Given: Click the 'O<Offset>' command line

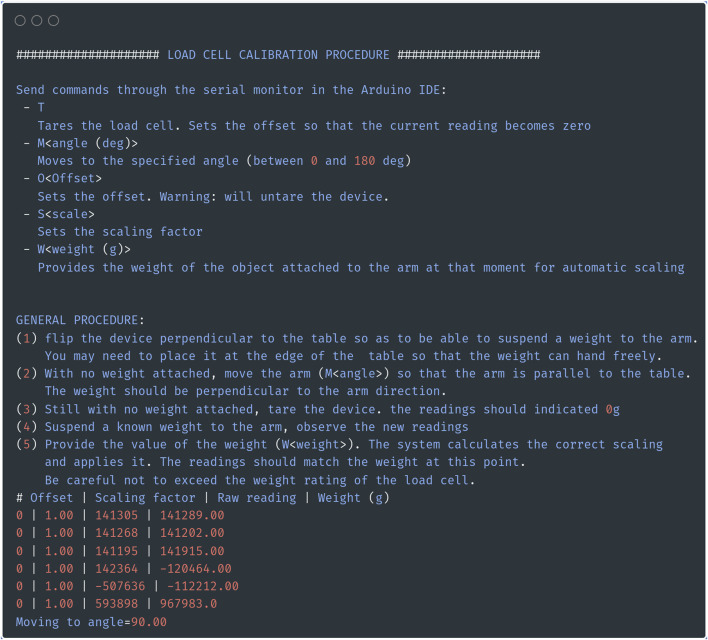Looking at the screenshot, I should pyautogui.click(x=70, y=178).
